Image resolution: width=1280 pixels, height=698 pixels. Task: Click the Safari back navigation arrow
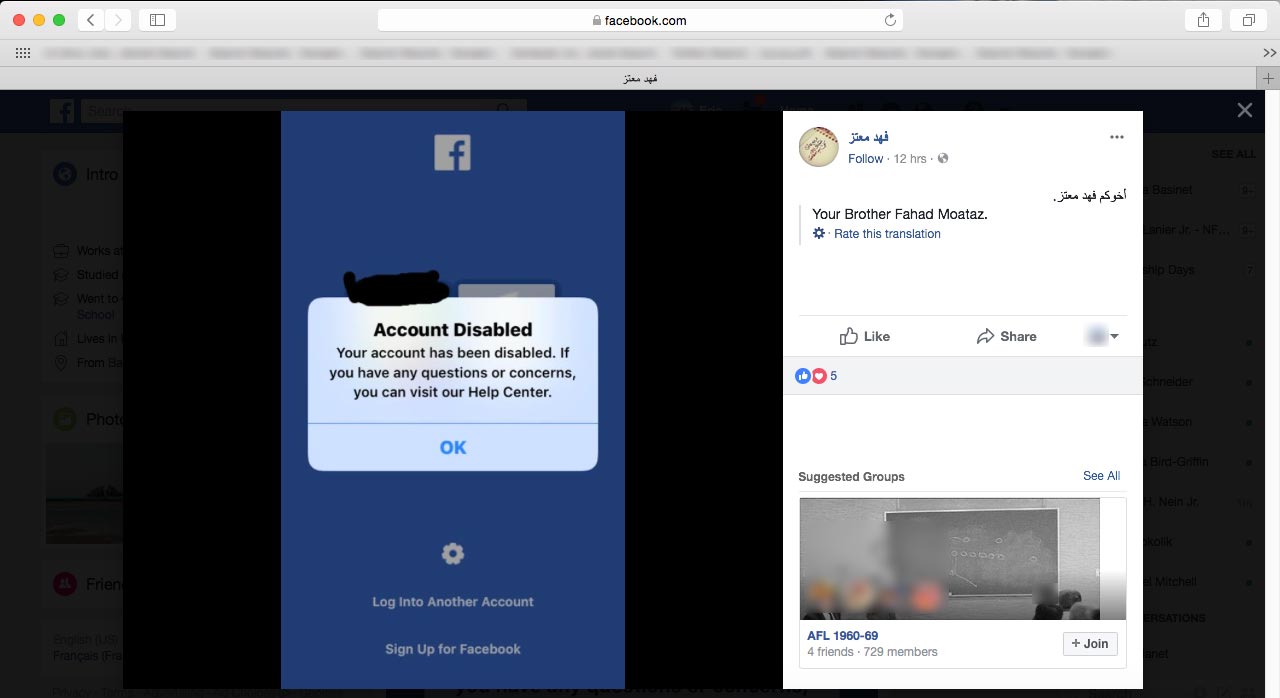pos(91,20)
